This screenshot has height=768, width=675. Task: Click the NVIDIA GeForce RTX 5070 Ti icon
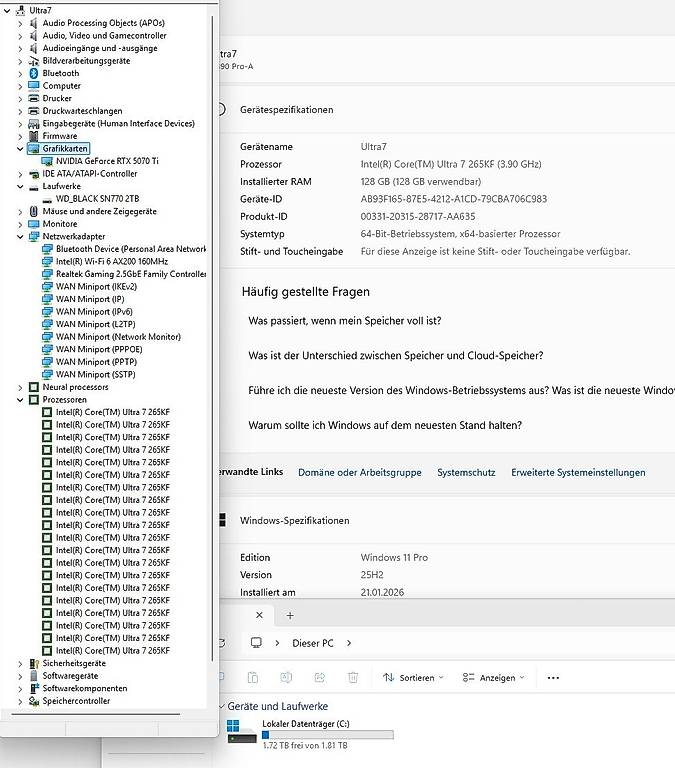tap(48, 161)
